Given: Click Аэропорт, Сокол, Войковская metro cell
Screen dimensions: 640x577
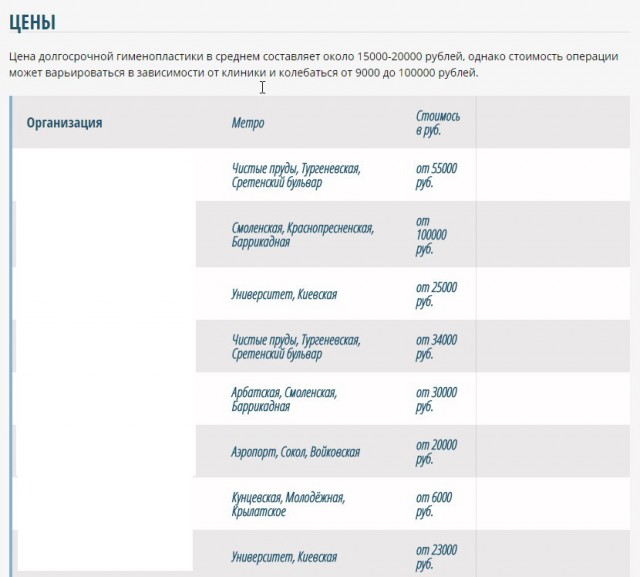Looking at the screenshot, I should click(296, 452).
